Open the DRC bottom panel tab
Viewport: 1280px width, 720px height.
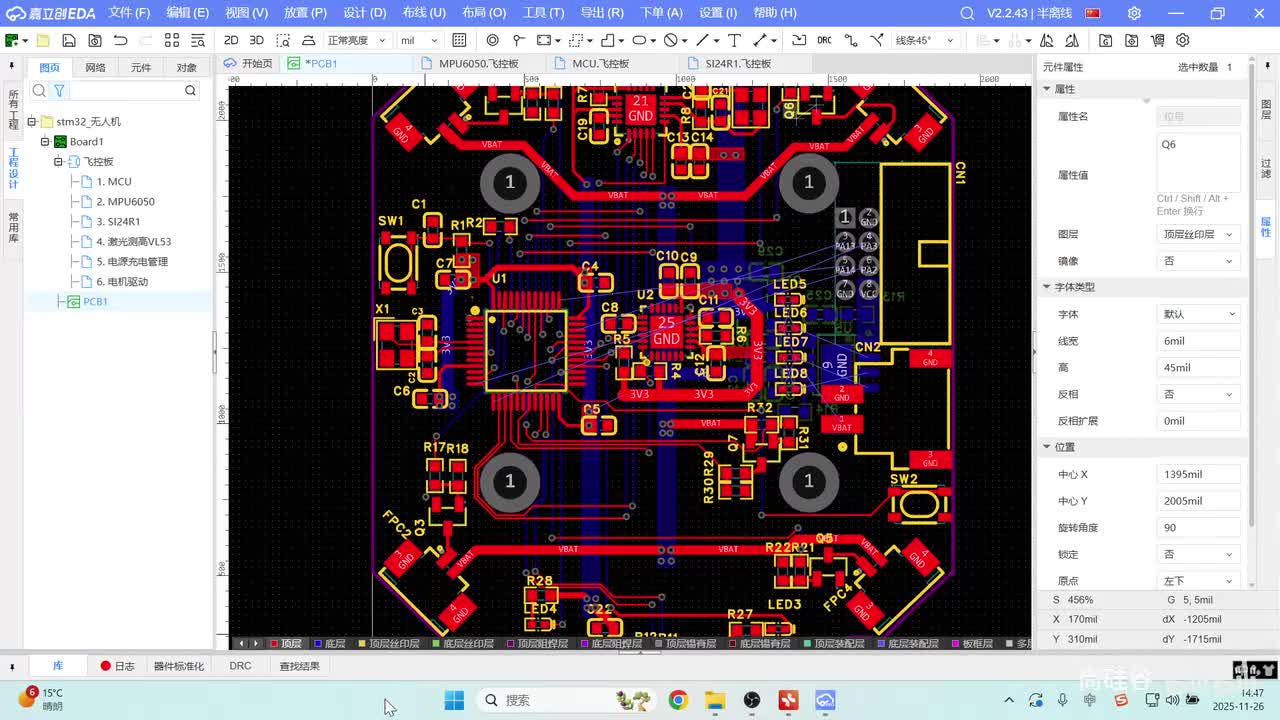[240, 666]
